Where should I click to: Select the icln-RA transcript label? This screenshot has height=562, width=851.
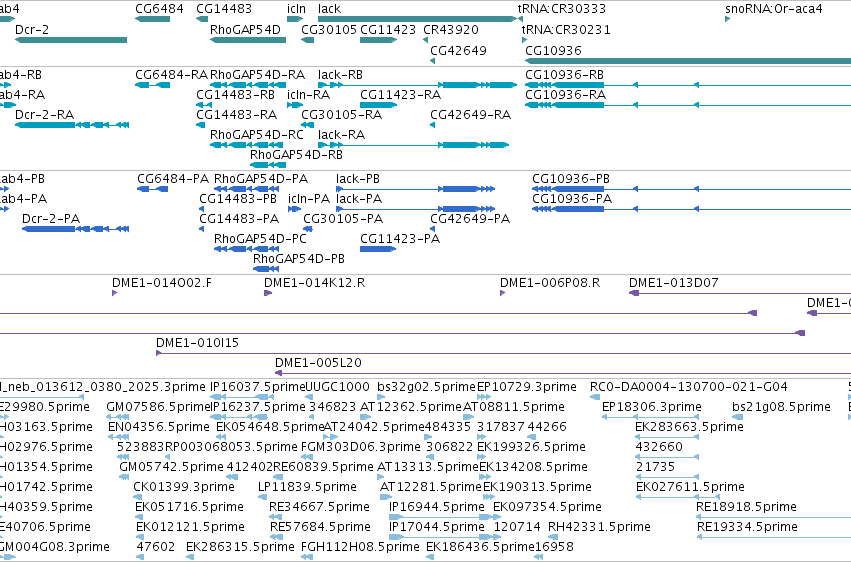click(308, 95)
